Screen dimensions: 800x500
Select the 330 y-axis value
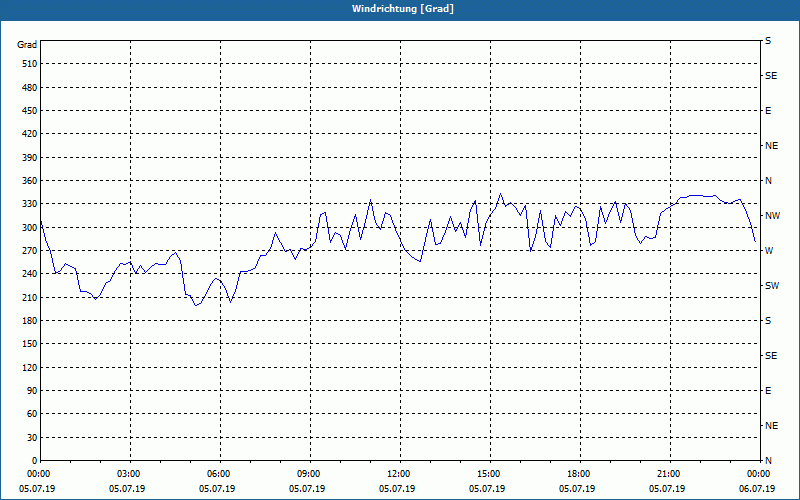30,204
